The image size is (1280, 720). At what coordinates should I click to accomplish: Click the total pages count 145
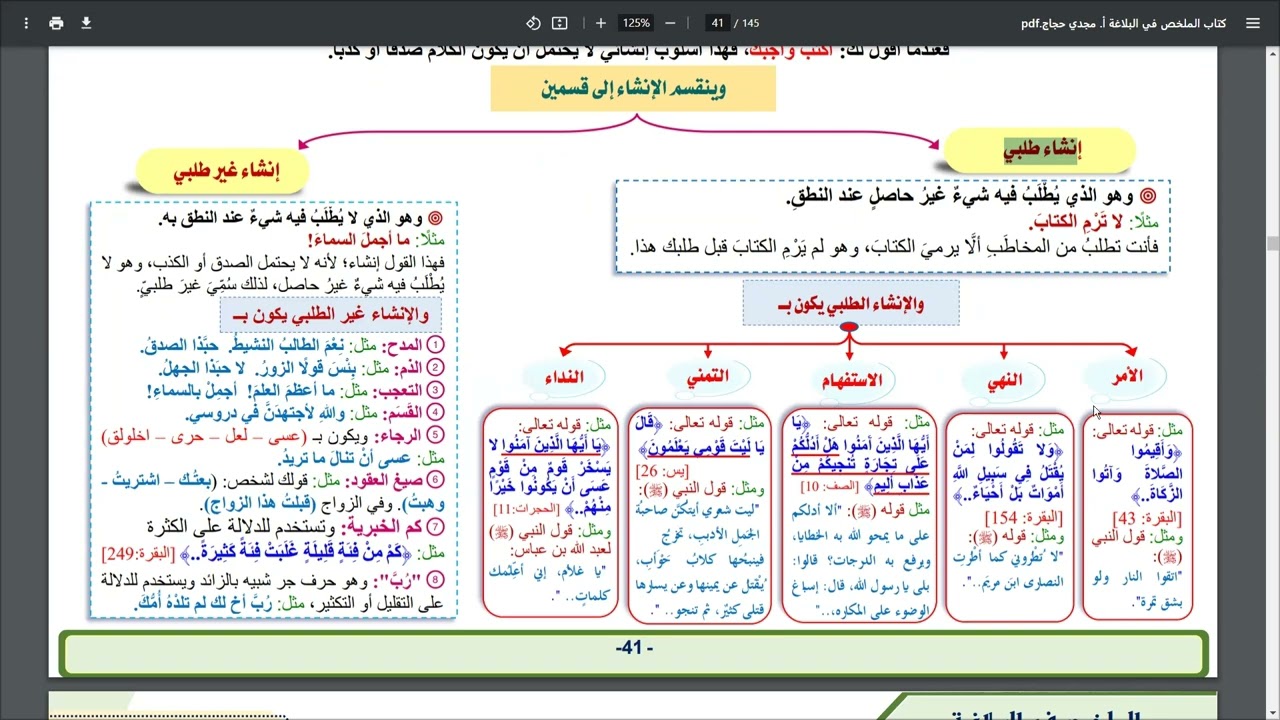pyautogui.click(x=750, y=23)
